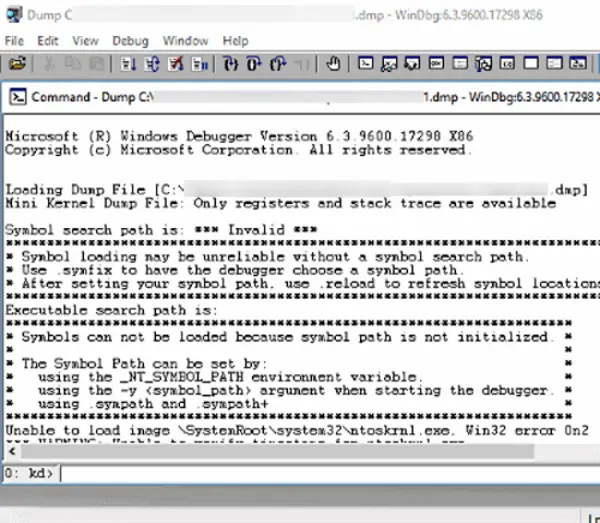Open the Help menu
The image size is (600, 523).
[235, 41]
